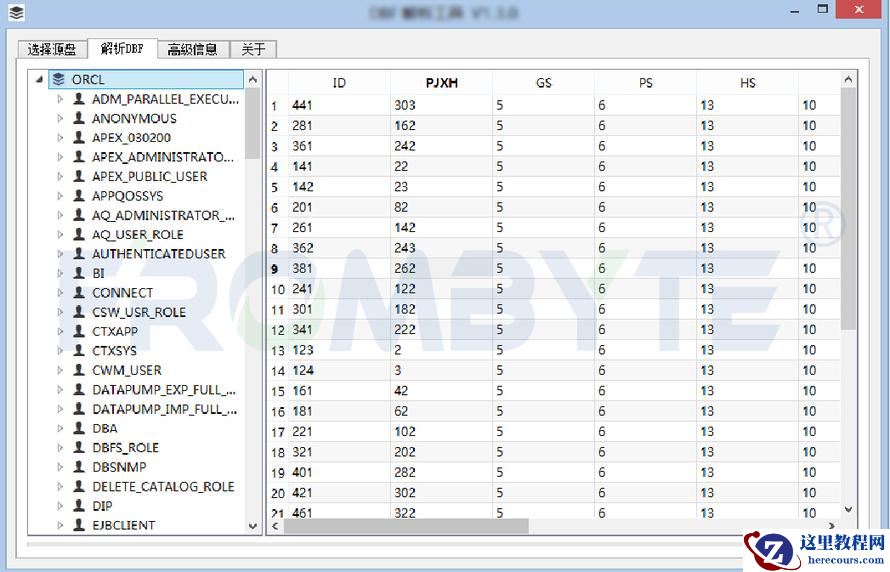Click the user icon beside CSW_USR_ROLE
The width and height of the screenshot is (890, 572).
point(79,312)
